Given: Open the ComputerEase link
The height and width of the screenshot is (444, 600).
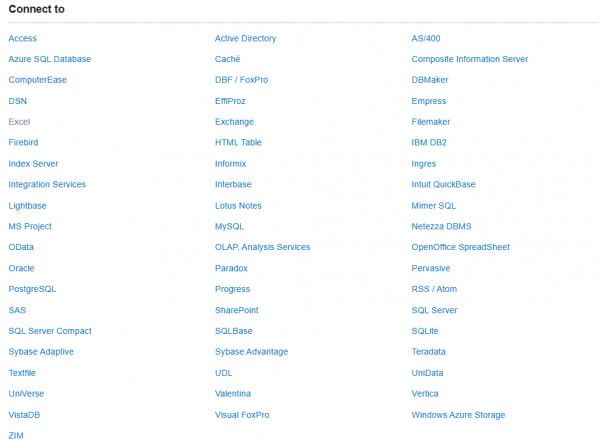Looking at the screenshot, I should (x=38, y=80).
